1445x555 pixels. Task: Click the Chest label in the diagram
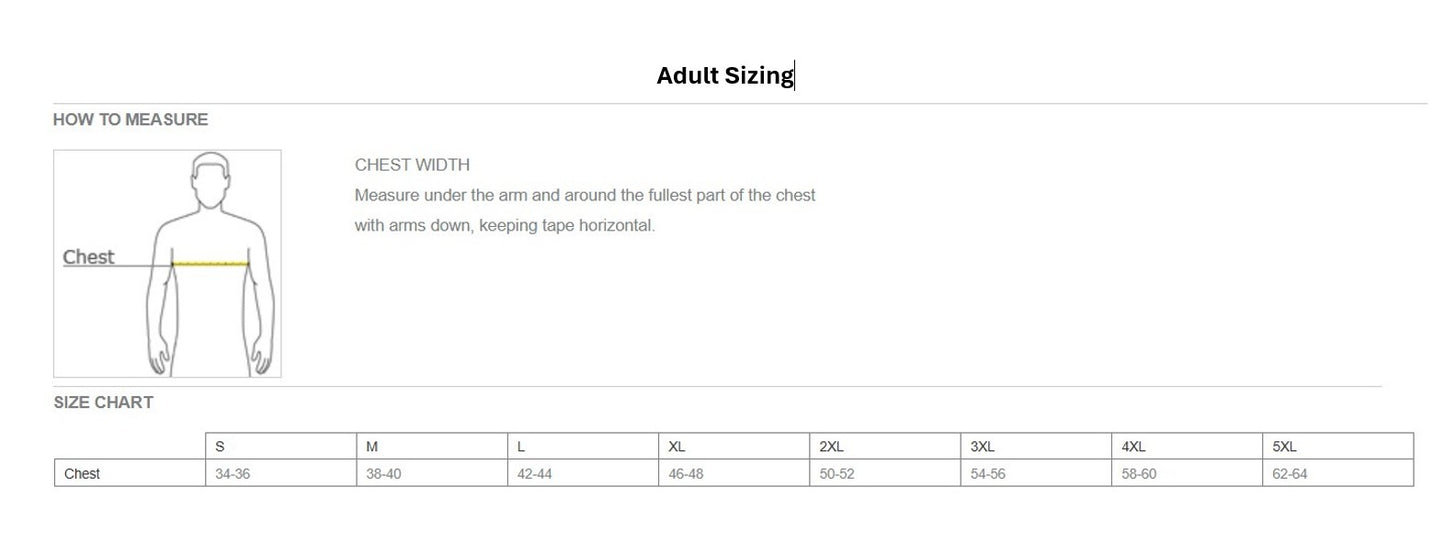click(x=89, y=257)
